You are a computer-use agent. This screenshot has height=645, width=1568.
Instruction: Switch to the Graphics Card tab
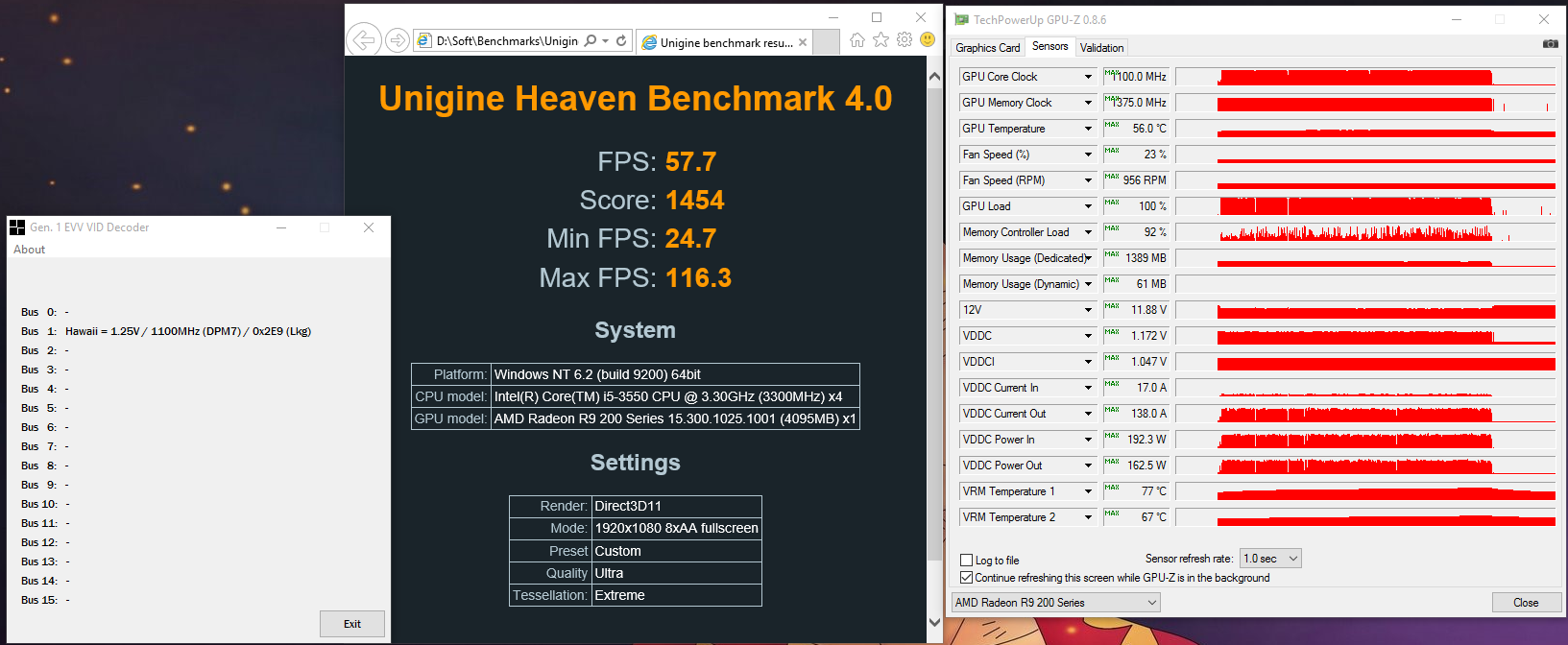tap(988, 47)
